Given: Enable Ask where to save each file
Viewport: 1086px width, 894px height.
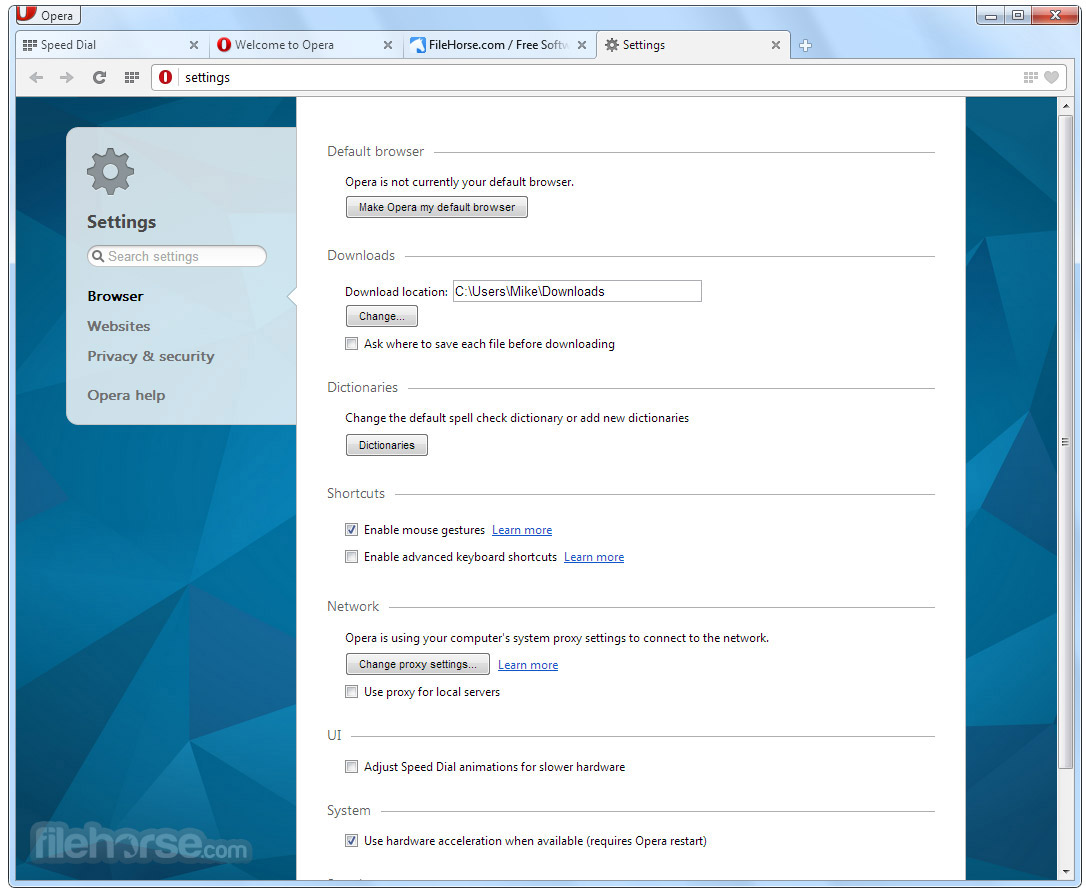Looking at the screenshot, I should click(352, 344).
